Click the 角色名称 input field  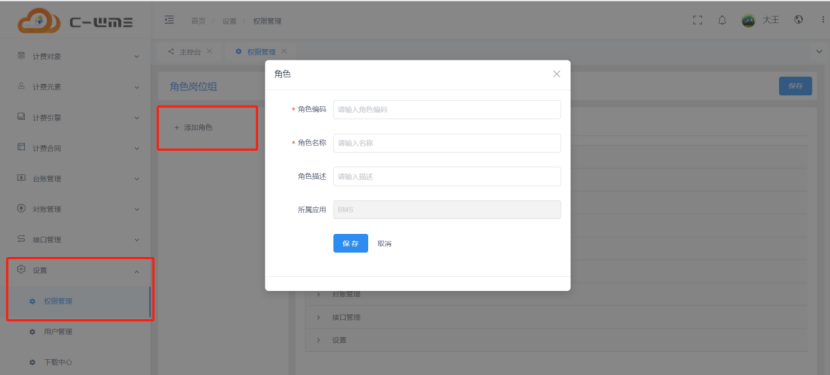[x=447, y=143]
